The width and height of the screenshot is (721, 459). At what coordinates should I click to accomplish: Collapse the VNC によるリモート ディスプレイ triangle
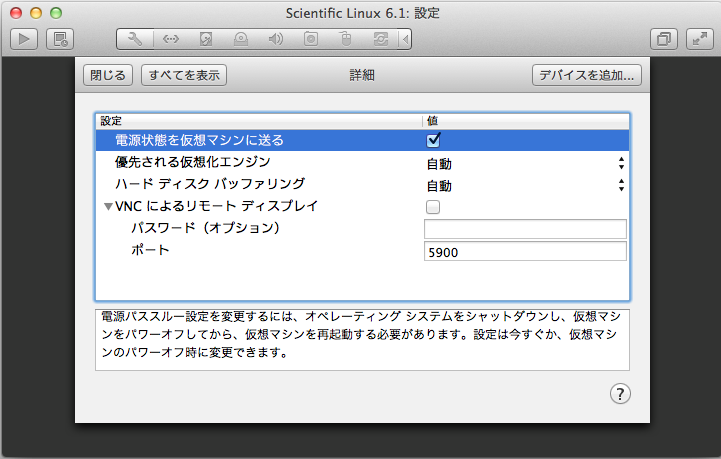click(108, 207)
